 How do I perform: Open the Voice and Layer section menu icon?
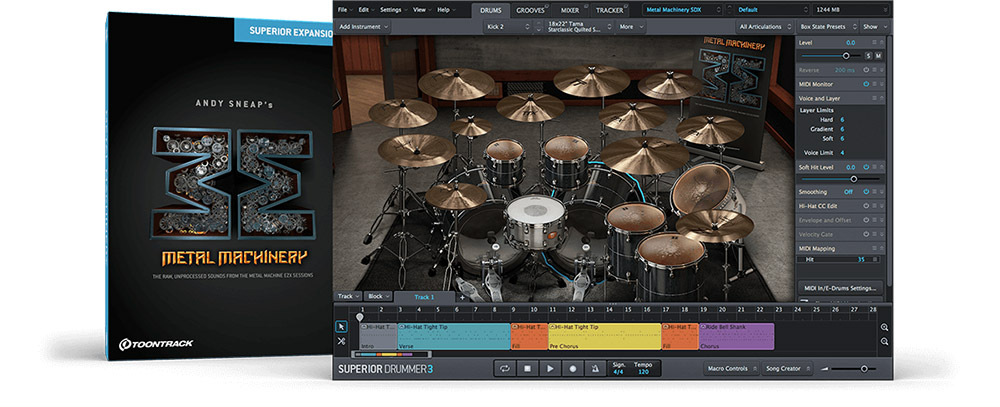pyautogui.click(x=875, y=99)
